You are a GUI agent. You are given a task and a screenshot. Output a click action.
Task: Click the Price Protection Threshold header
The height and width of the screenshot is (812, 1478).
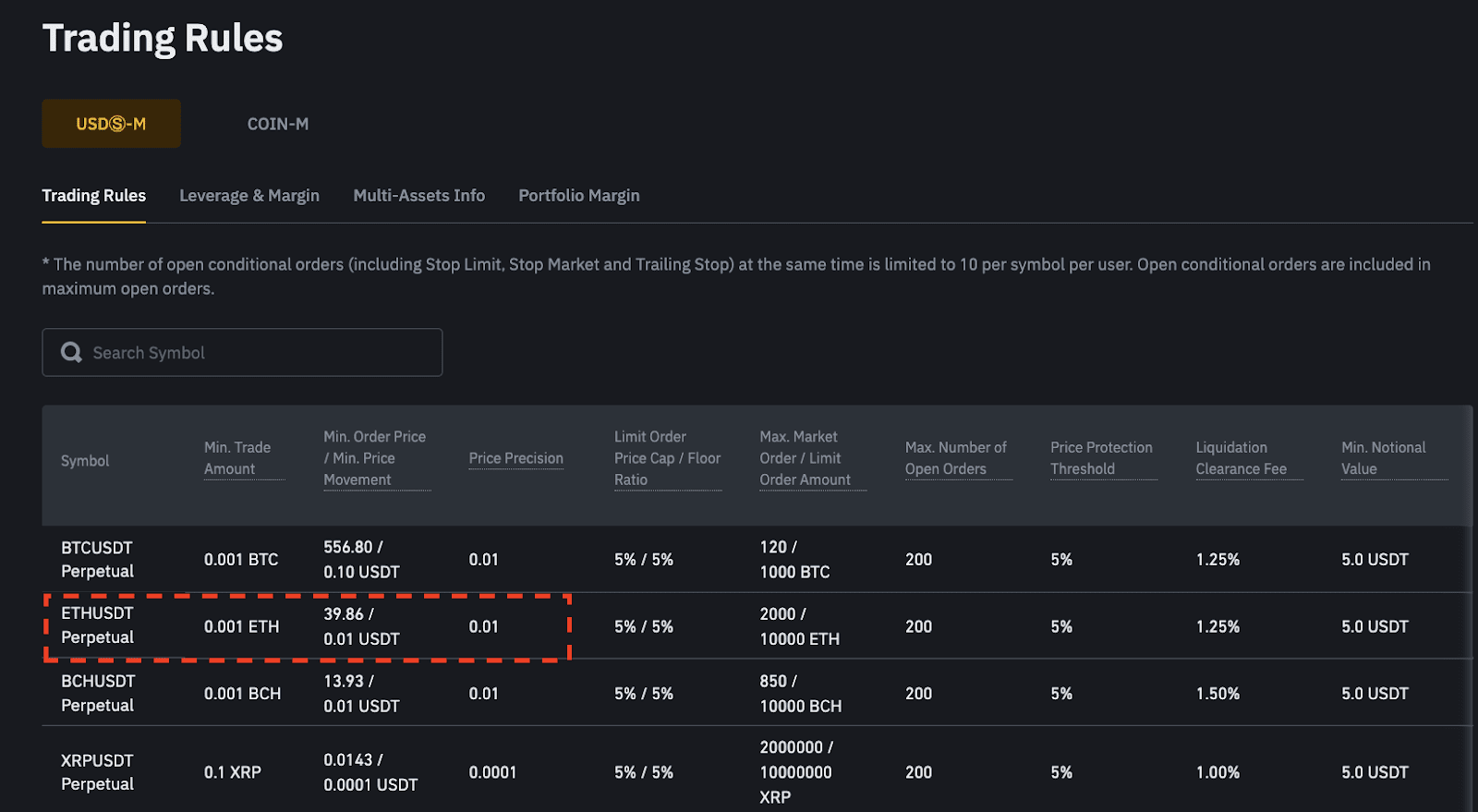tap(1101, 458)
